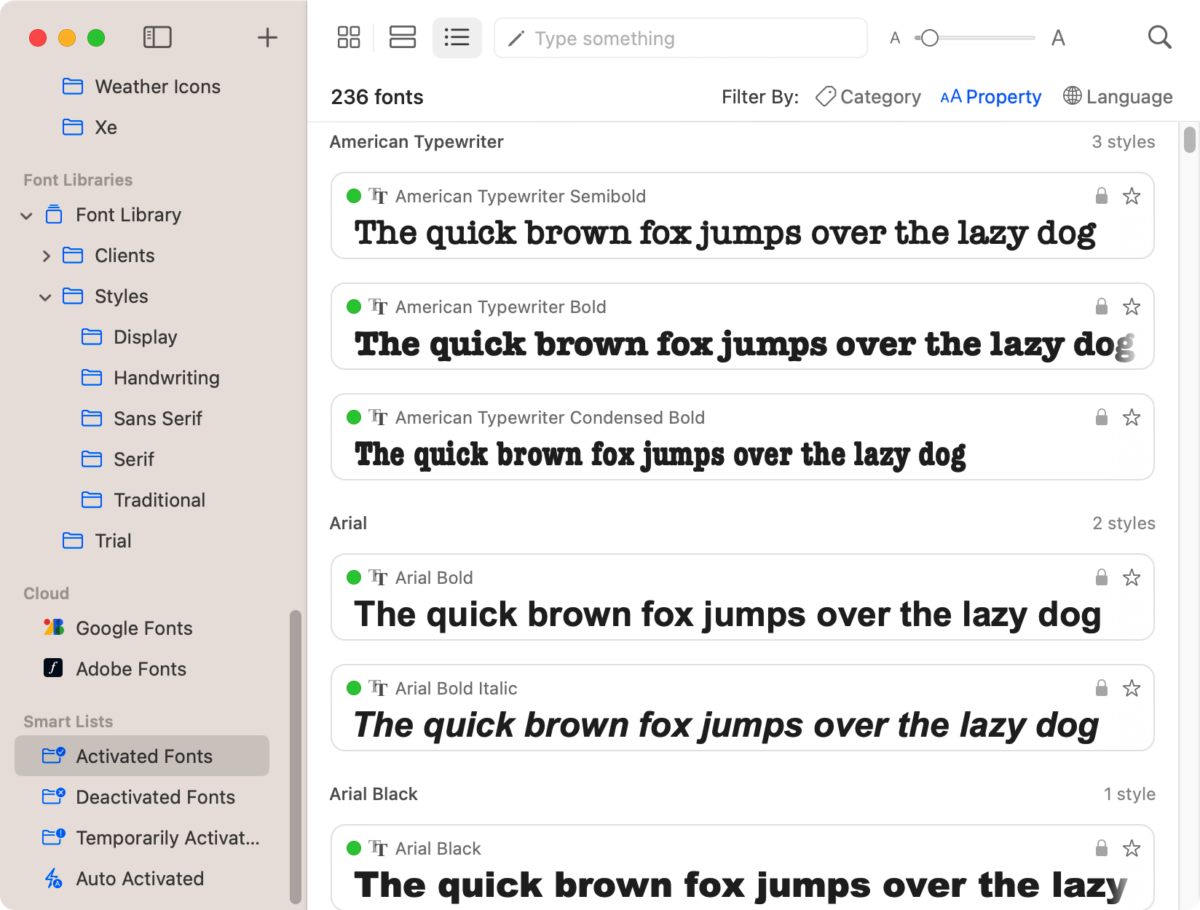Click the Arial Black family header
1200x910 pixels.
pyautogui.click(x=374, y=794)
